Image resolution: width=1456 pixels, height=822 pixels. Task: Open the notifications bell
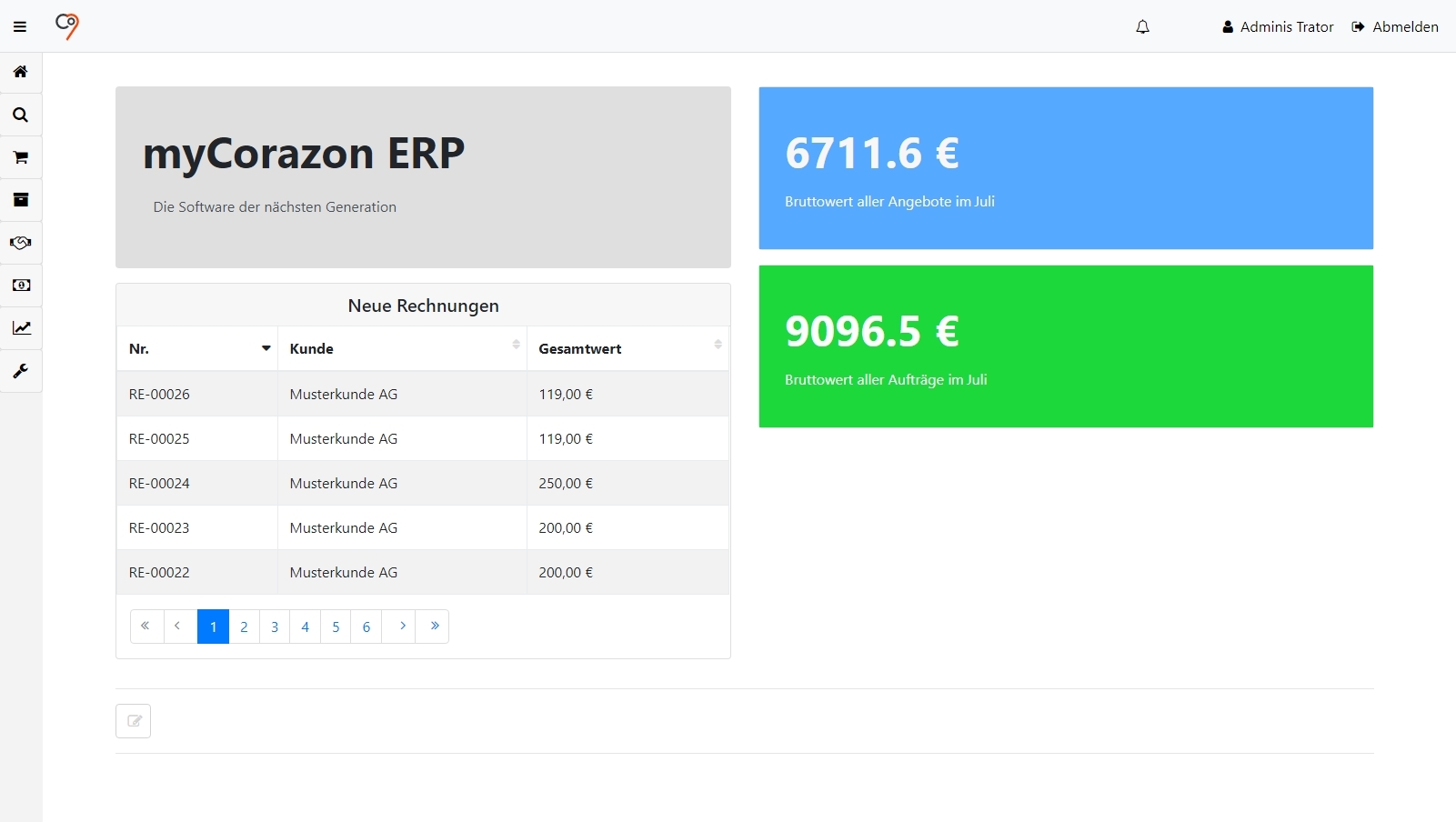click(1143, 27)
